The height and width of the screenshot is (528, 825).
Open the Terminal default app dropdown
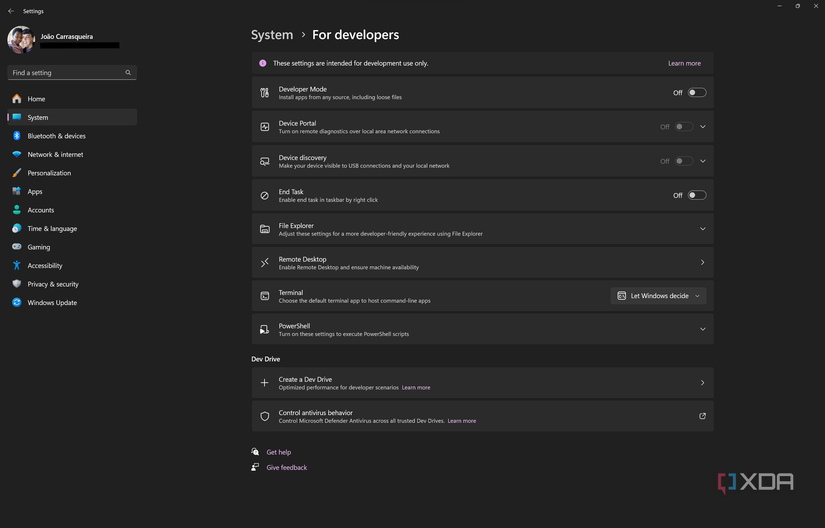(659, 296)
